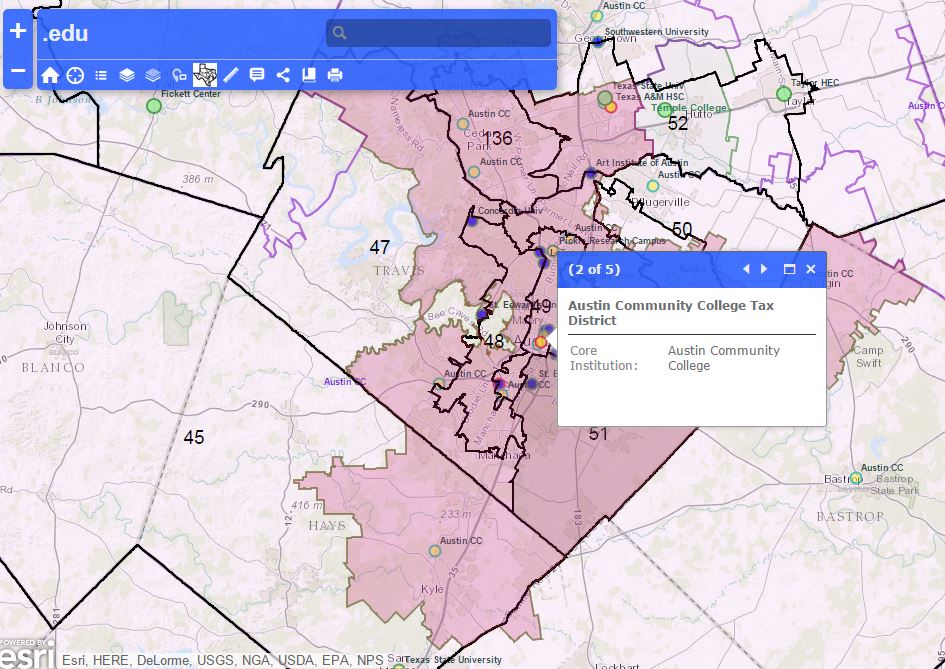This screenshot has width=945, height=669.
Task: Click the Temple College green marker in Hutto
Action: click(x=664, y=109)
